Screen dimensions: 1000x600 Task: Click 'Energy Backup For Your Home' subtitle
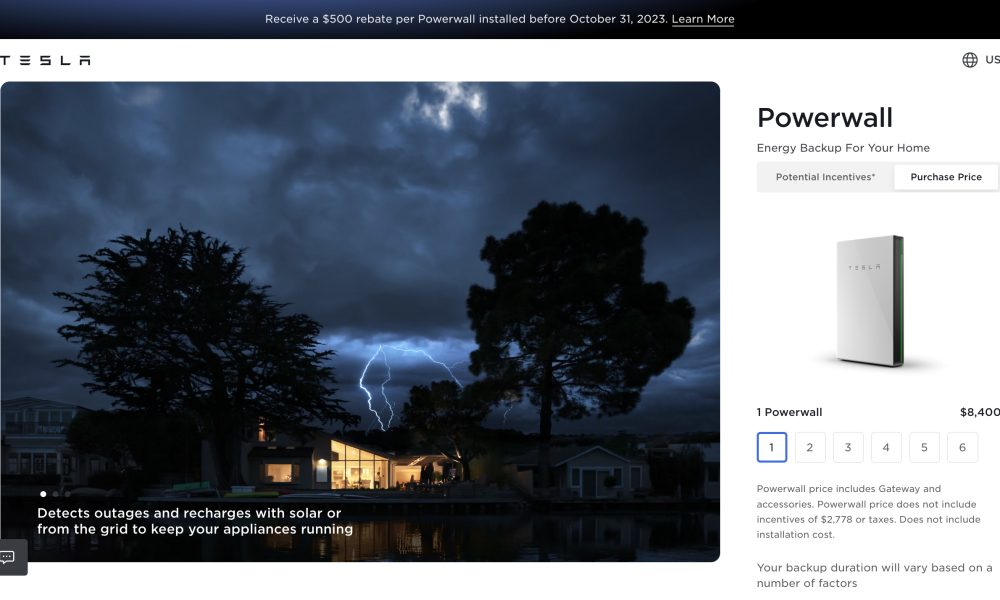[843, 148]
